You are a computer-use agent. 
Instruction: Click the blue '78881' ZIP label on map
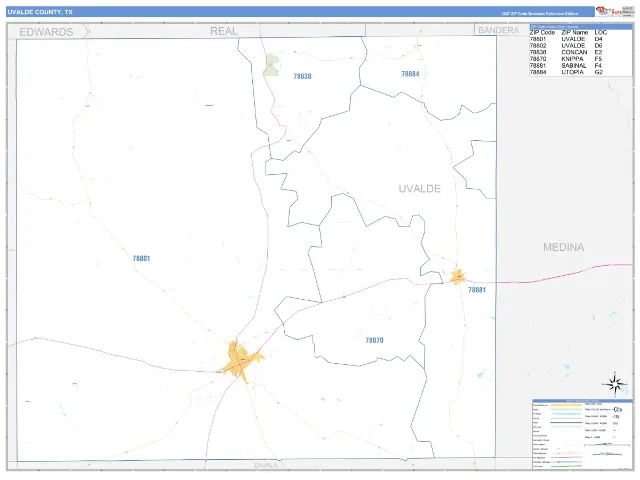[x=477, y=290]
